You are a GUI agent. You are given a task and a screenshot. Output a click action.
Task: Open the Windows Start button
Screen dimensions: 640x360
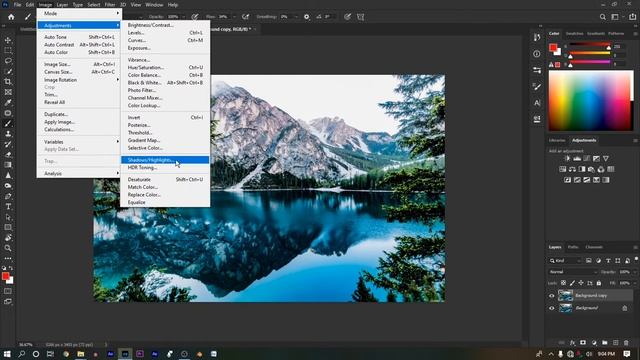[7, 354]
